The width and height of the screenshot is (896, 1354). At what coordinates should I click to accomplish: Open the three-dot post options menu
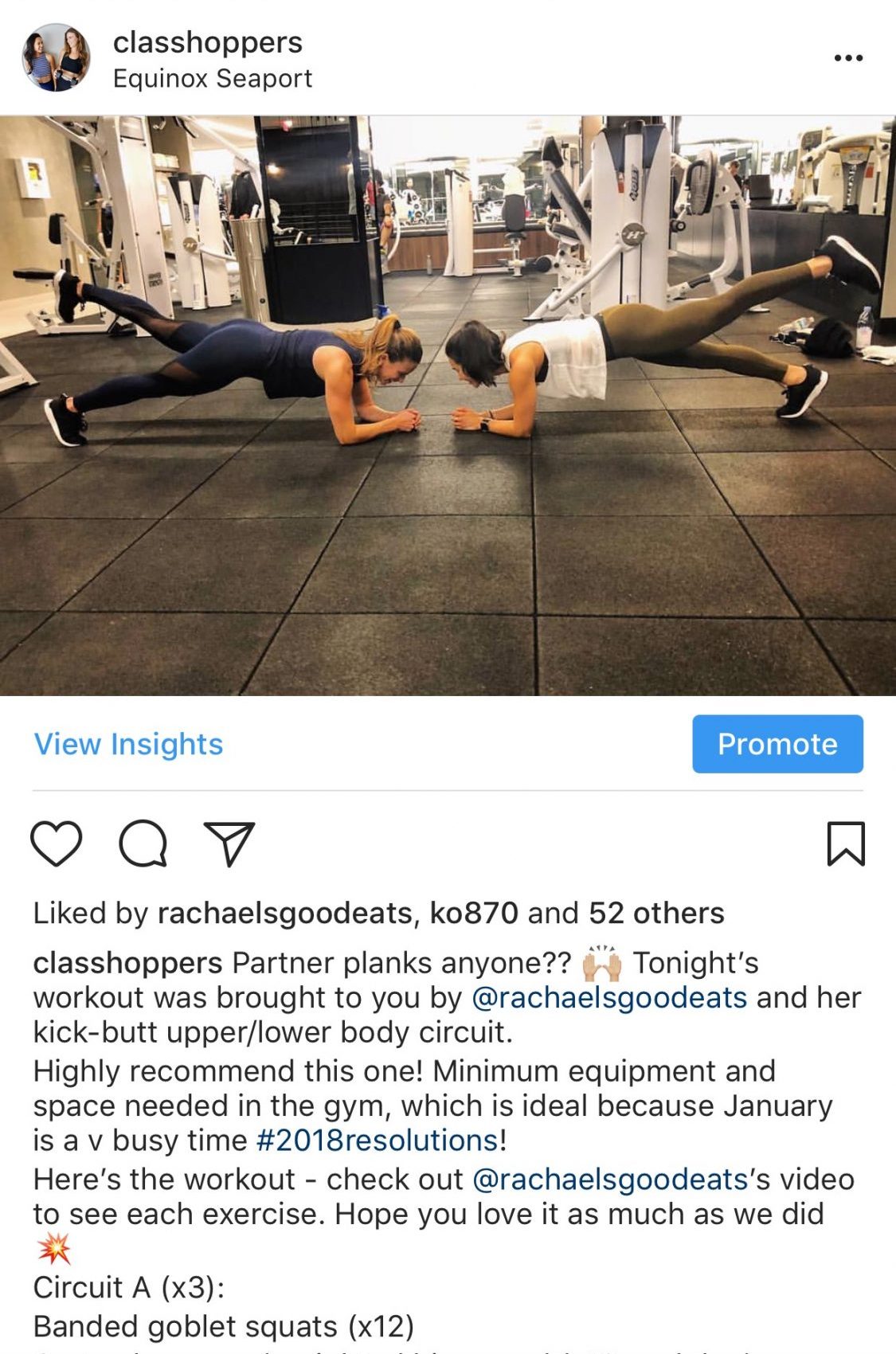pos(848,58)
